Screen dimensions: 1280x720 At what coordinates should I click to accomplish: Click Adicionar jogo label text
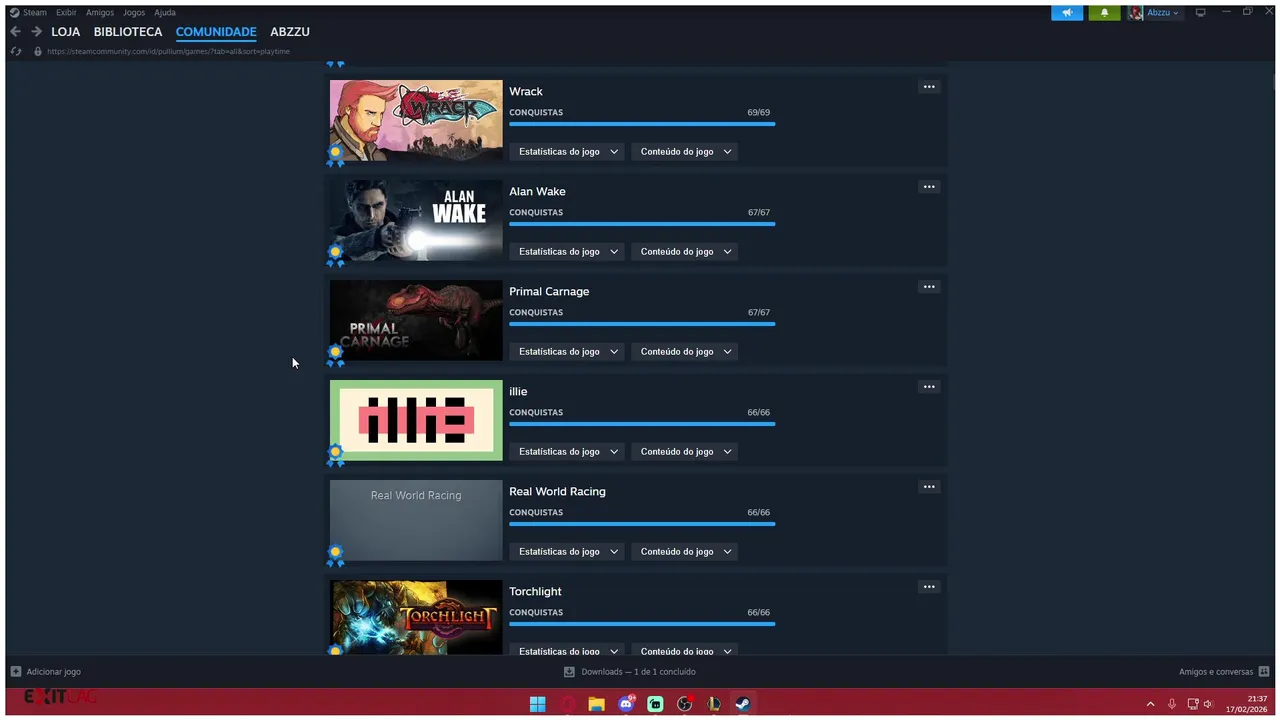(x=54, y=672)
